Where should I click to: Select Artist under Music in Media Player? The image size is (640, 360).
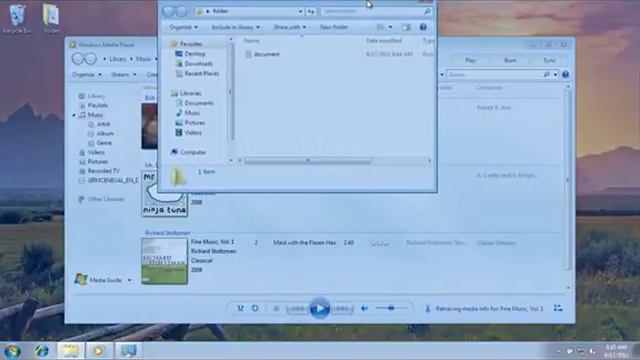coord(102,124)
